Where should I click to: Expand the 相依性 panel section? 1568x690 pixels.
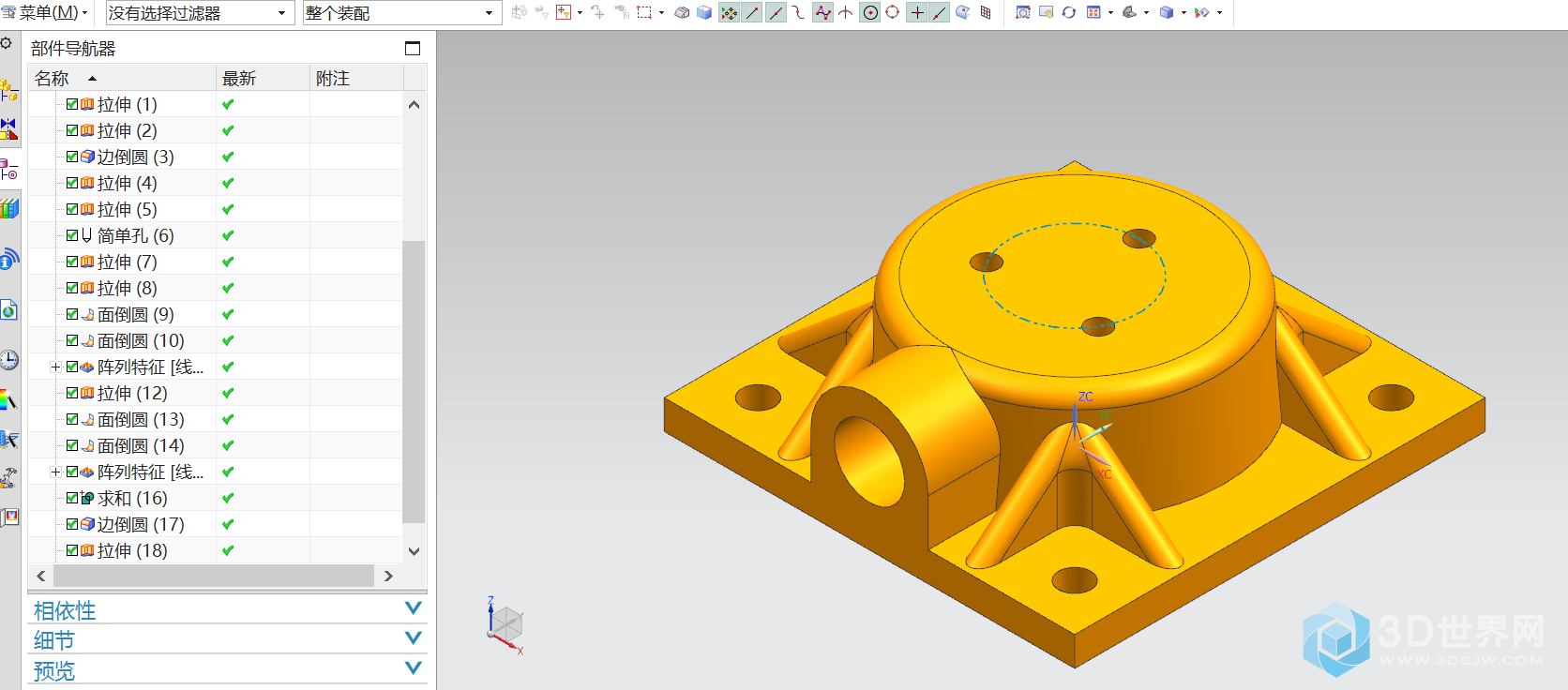(x=227, y=610)
